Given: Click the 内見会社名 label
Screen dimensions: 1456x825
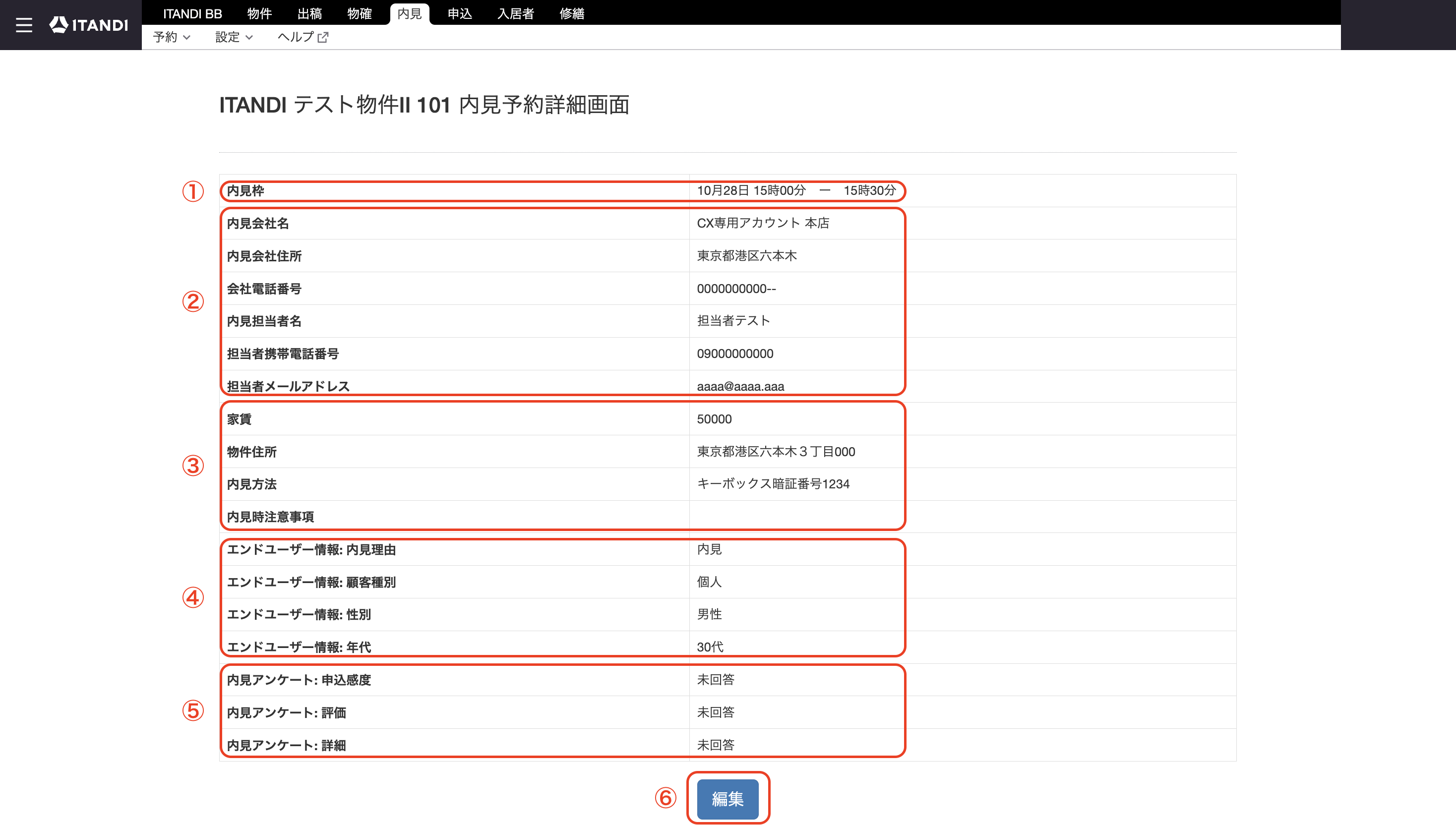Looking at the screenshot, I should click(x=258, y=223).
